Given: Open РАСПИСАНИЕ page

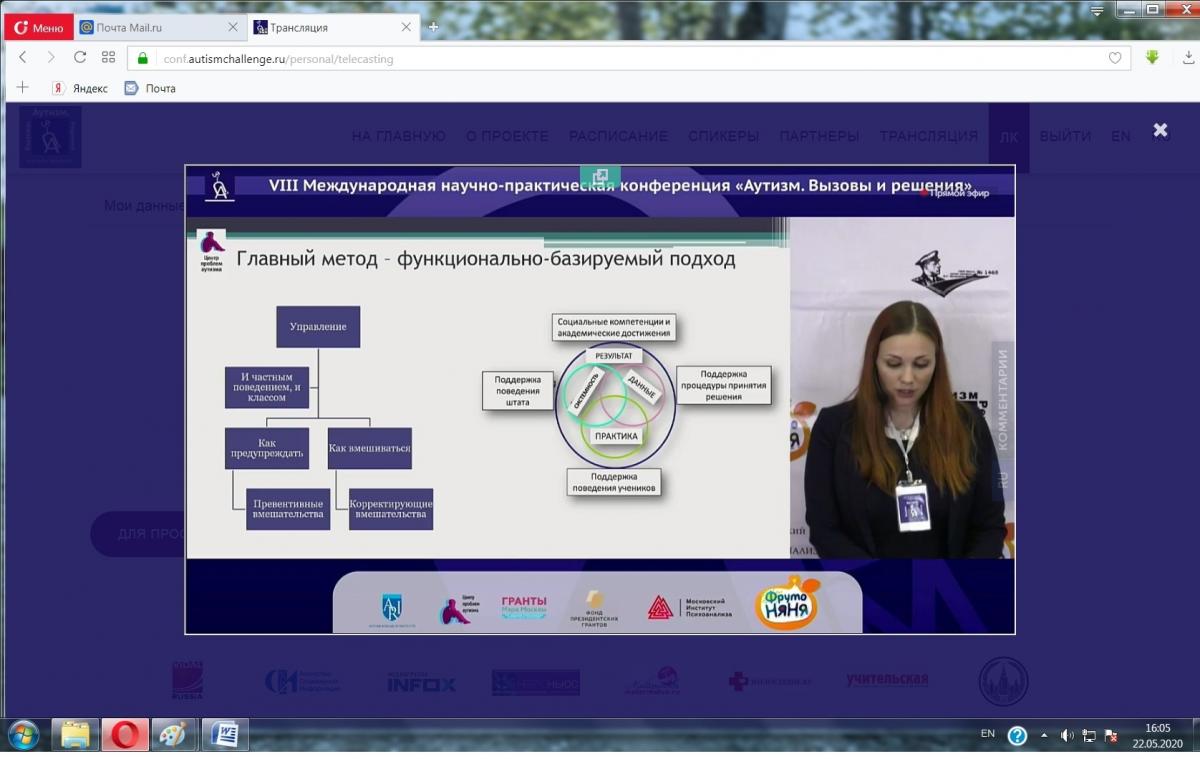Looking at the screenshot, I should tap(618, 136).
